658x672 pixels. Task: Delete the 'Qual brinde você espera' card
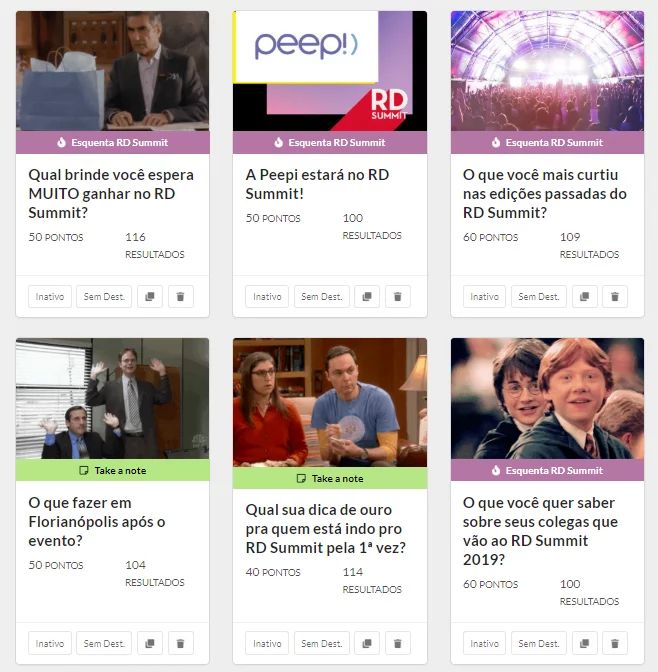(180, 297)
